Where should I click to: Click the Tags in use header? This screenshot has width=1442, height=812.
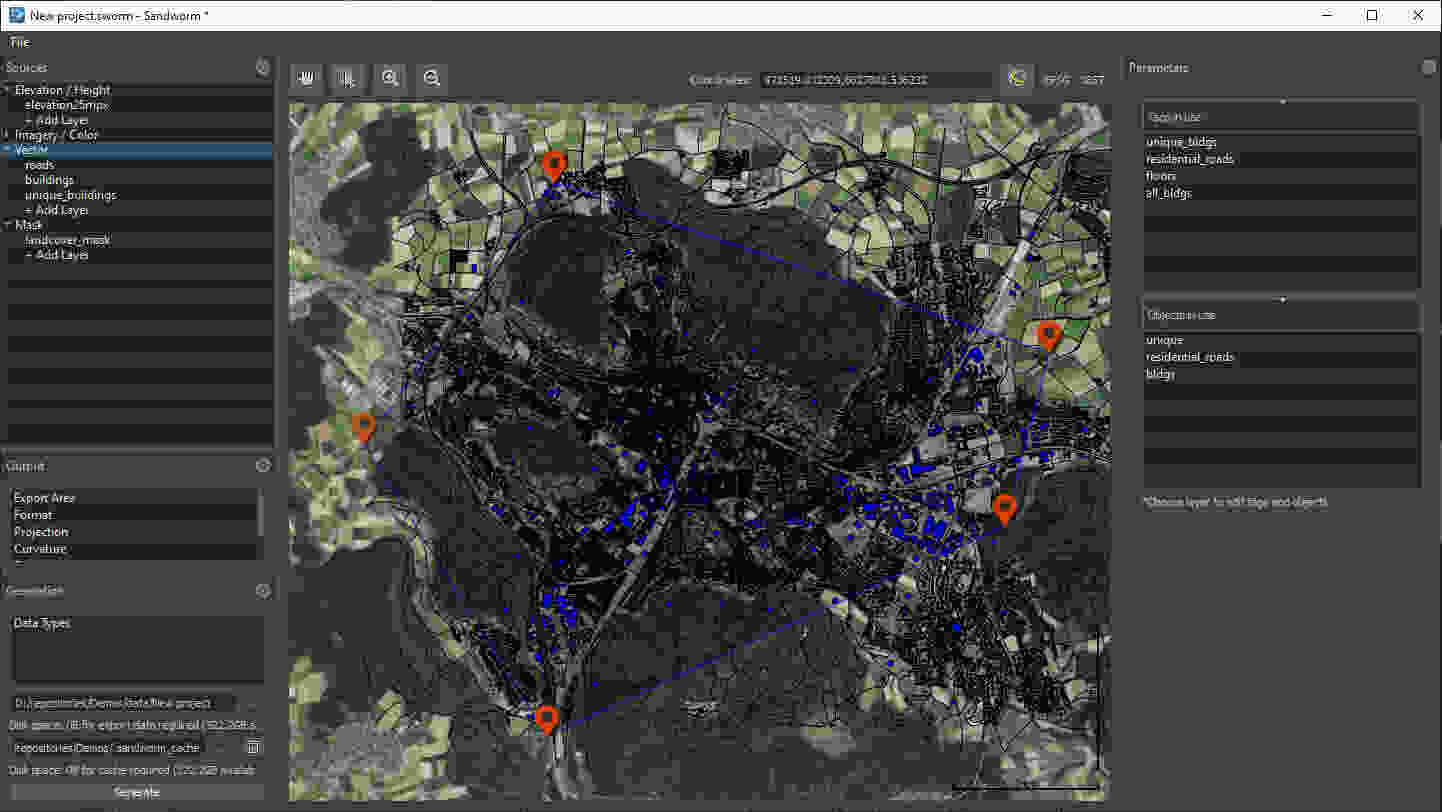click(x=1283, y=117)
